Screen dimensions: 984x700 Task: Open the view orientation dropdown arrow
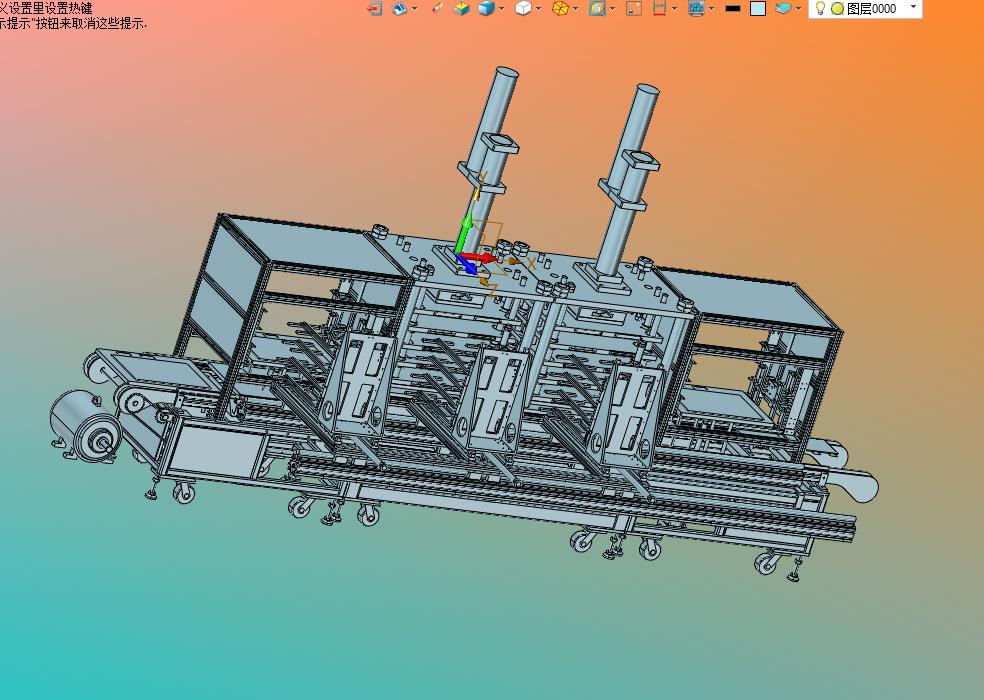coord(415,9)
